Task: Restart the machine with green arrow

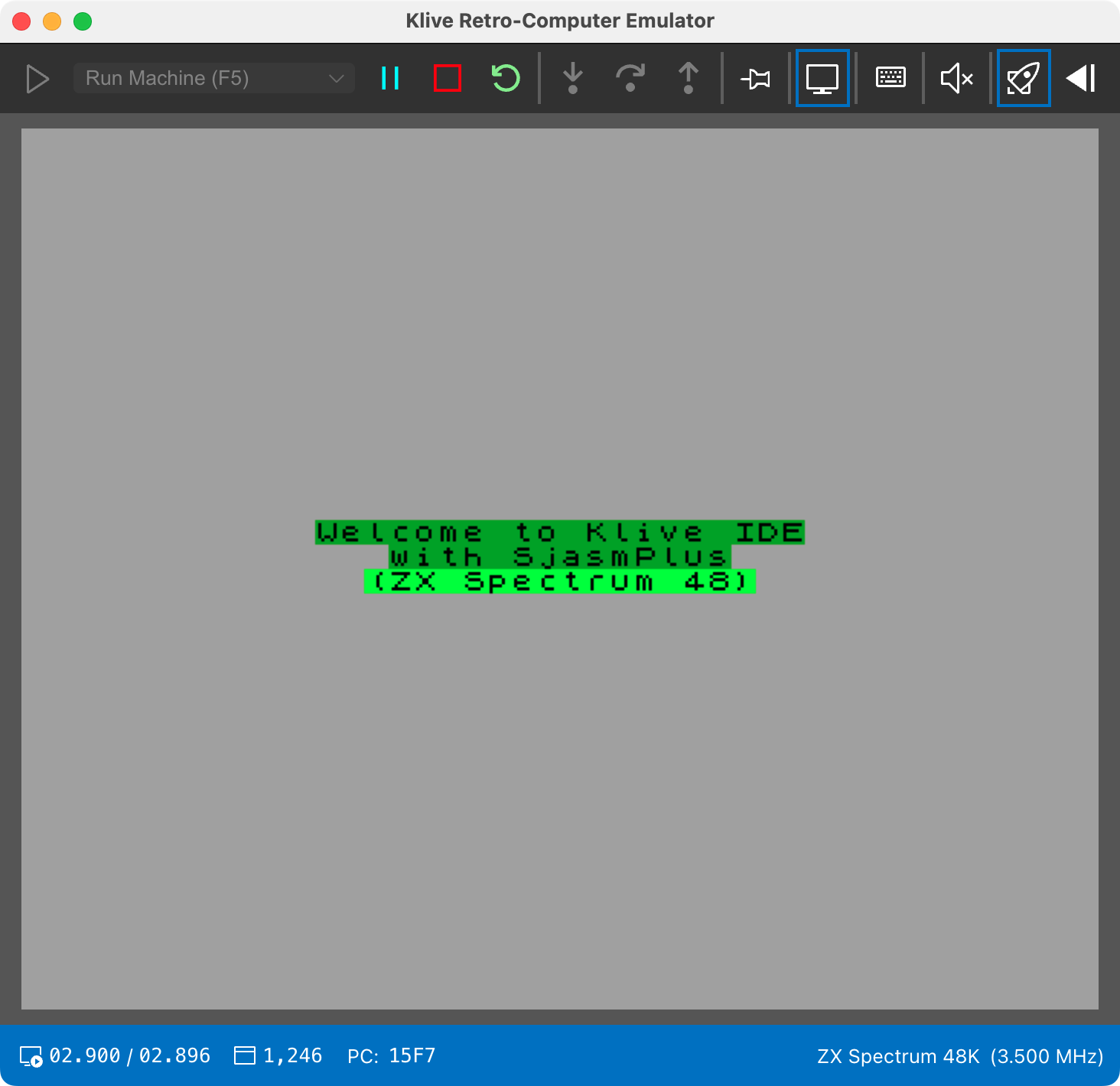Action: click(506, 78)
